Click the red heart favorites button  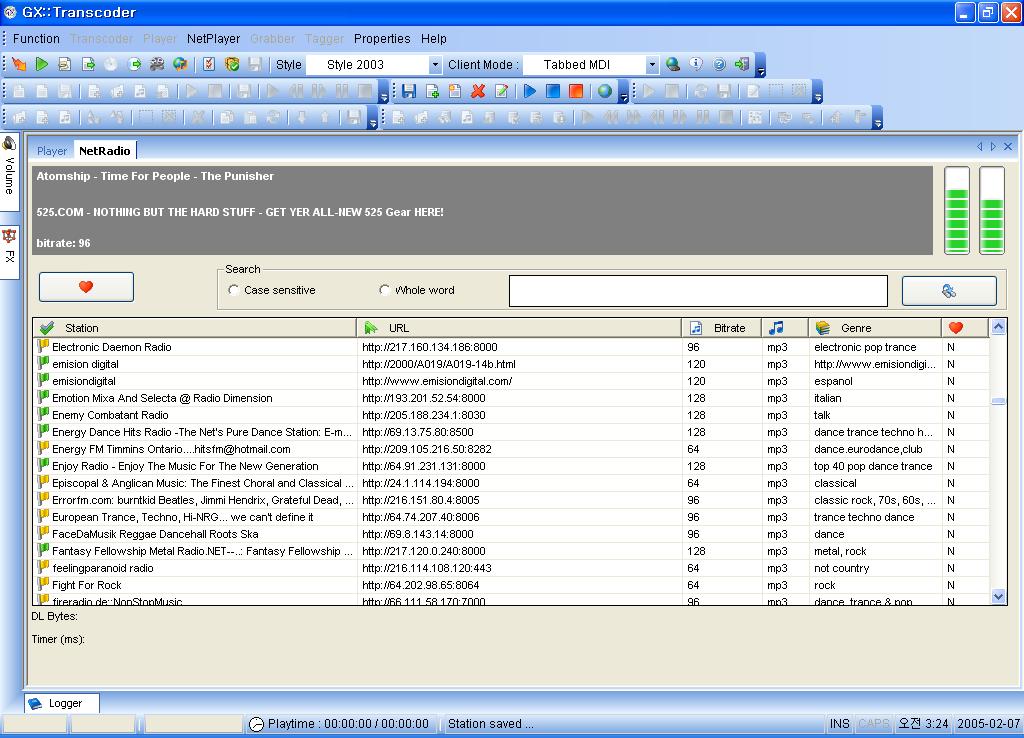(x=86, y=287)
